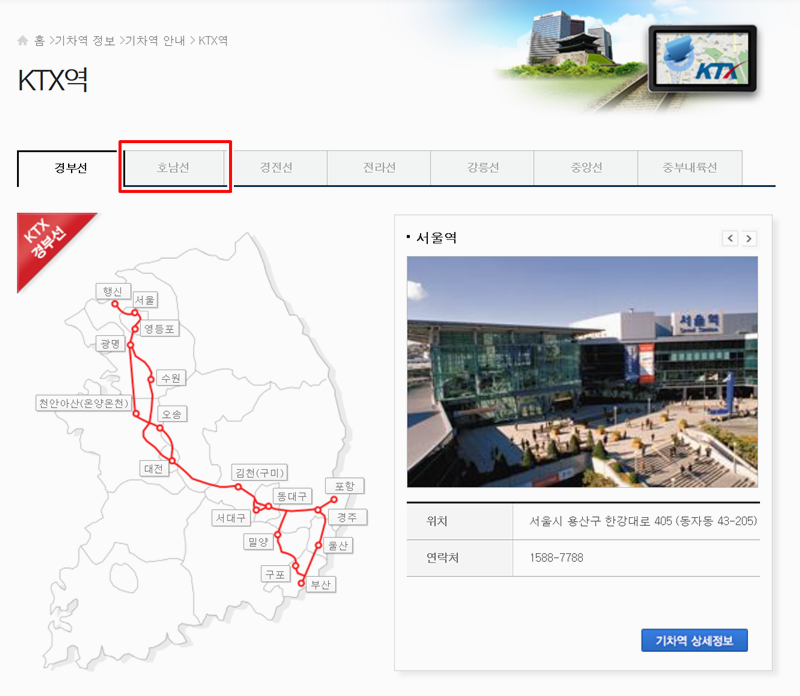
Task: Click the phone number 1588-7788
Action: [556, 558]
